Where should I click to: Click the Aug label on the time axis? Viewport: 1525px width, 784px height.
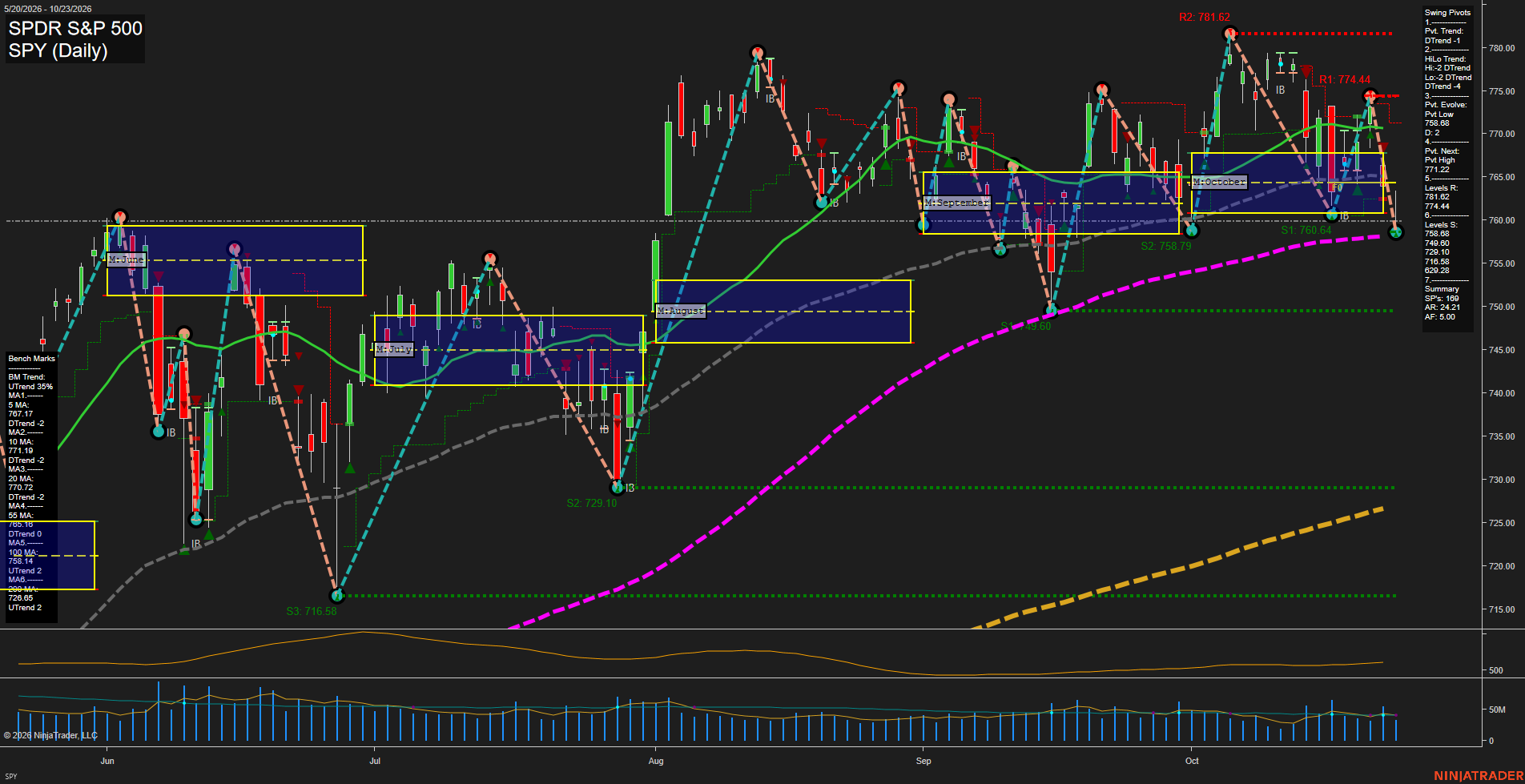coord(656,761)
